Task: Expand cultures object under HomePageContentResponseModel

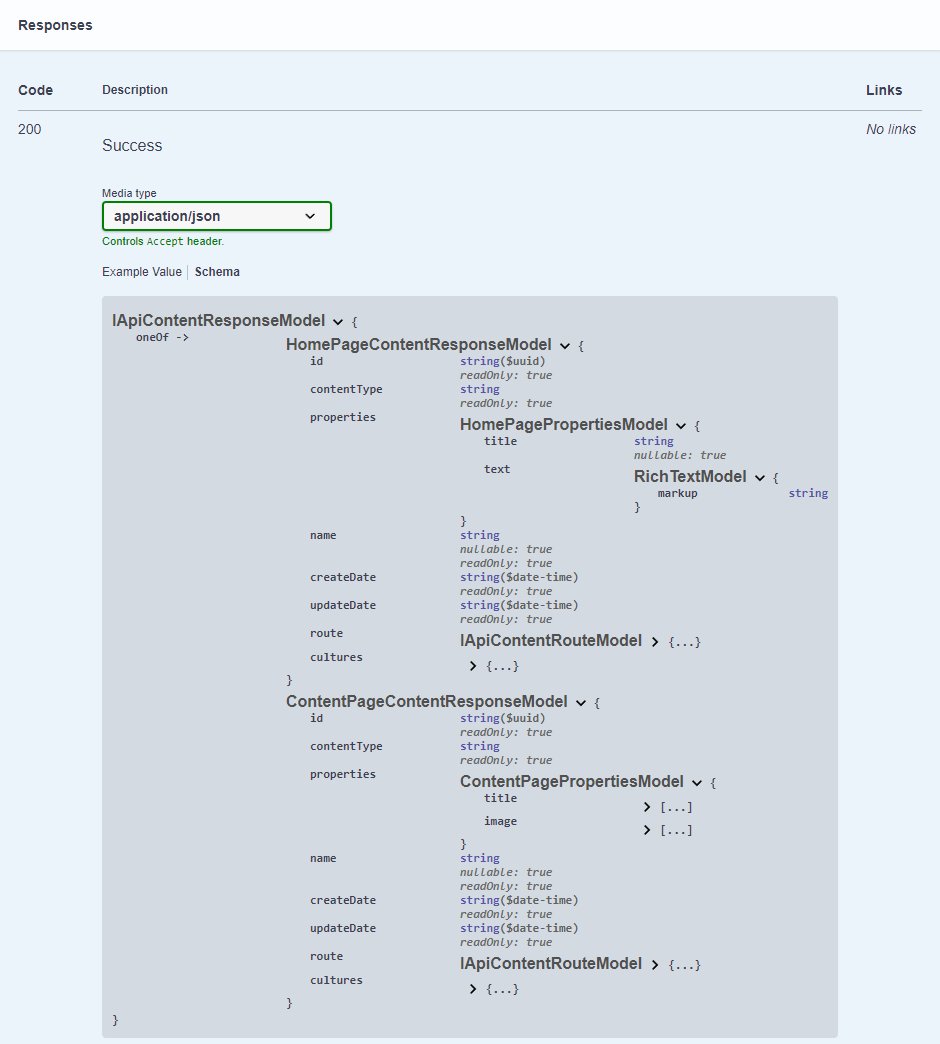Action: 473,666
